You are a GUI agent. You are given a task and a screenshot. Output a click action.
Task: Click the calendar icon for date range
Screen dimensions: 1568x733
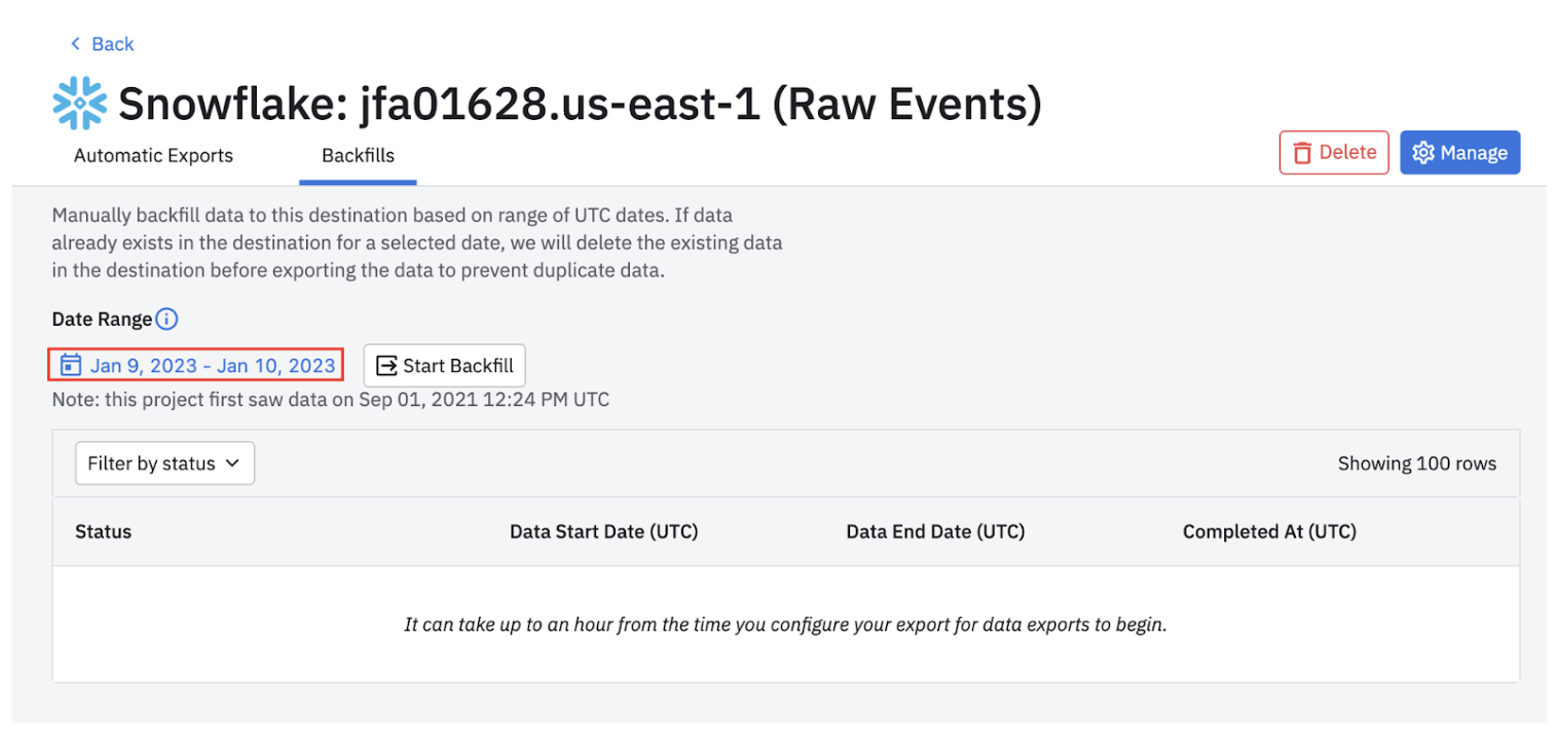coord(71,365)
